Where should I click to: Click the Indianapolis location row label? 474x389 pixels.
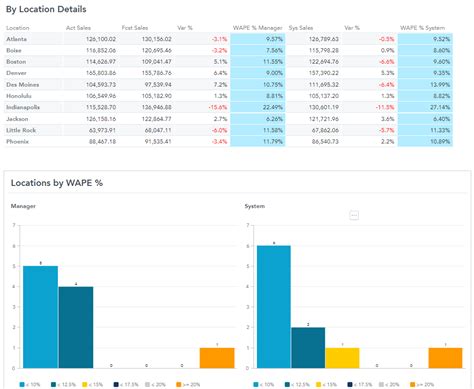tap(23, 107)
